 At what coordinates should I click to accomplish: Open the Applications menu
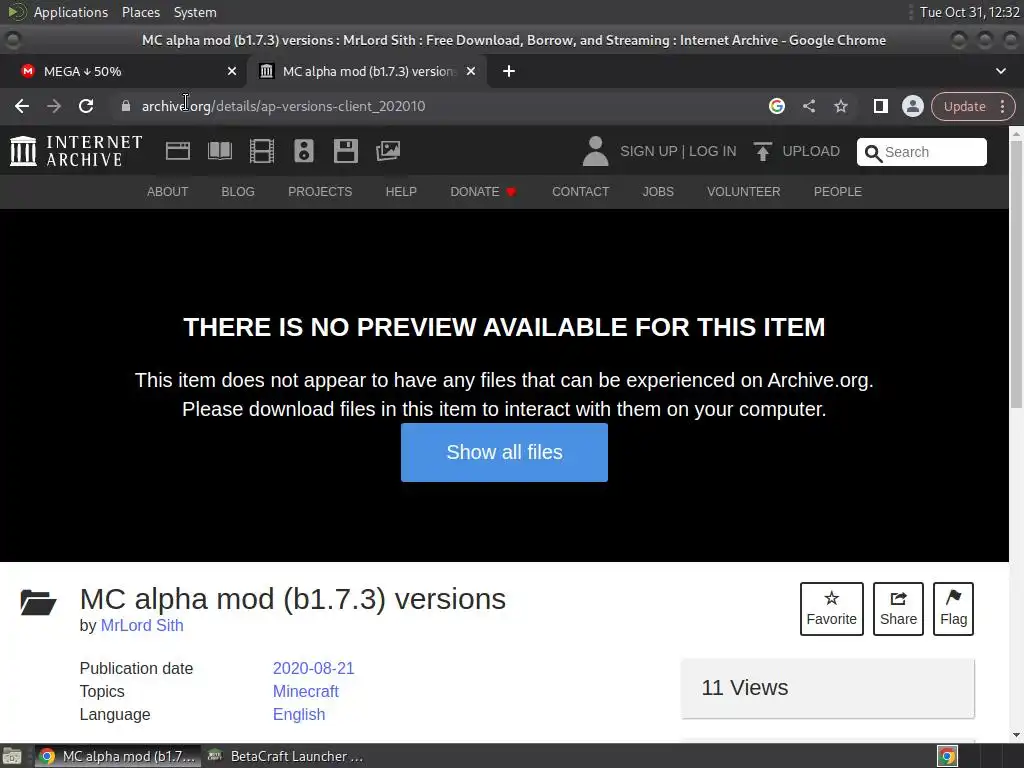point(71,12)
